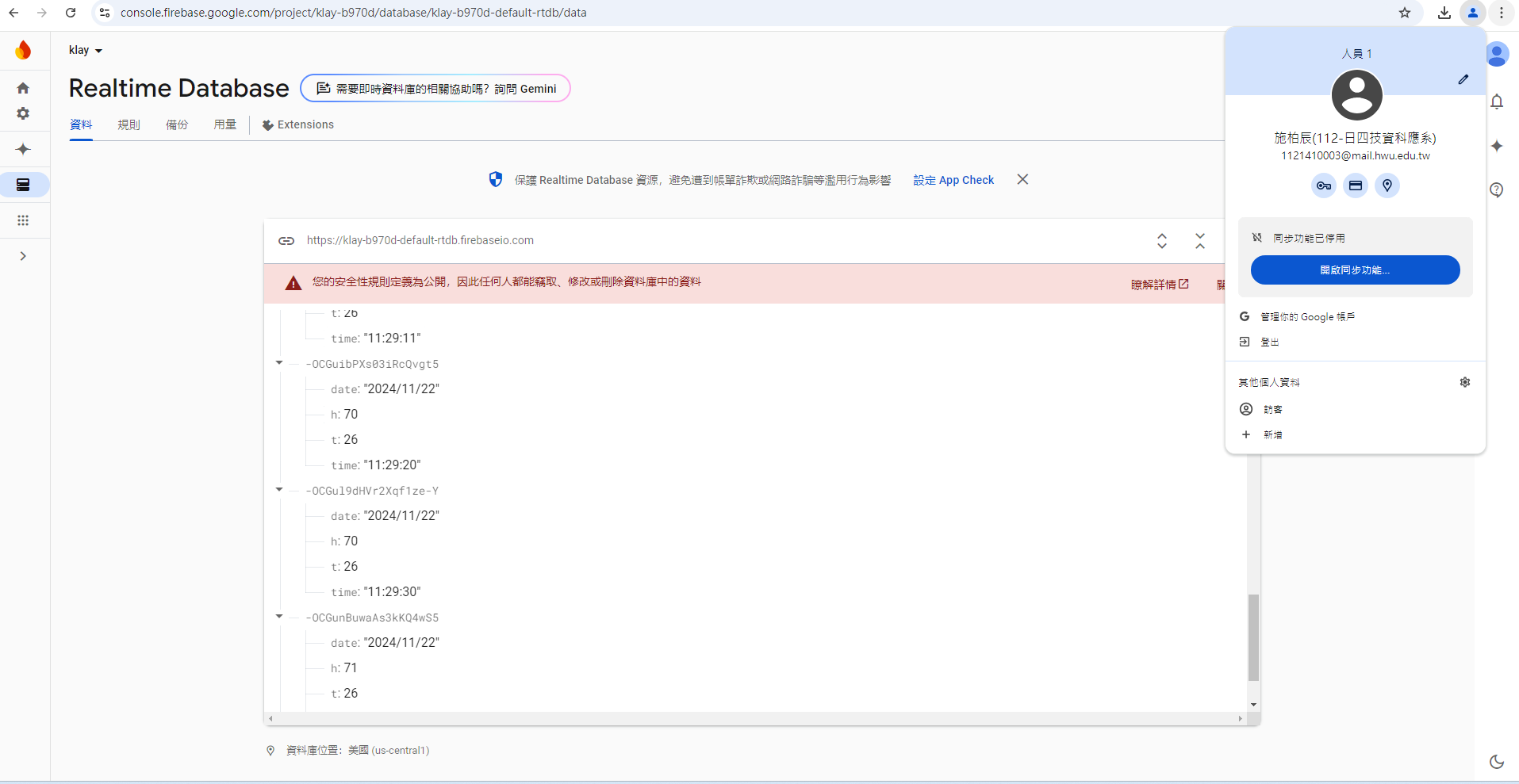Screen dimensions: 1519x784
Task: Open project settings gear in sidebar
Action: pyautogui.click(x=23, y=113)
